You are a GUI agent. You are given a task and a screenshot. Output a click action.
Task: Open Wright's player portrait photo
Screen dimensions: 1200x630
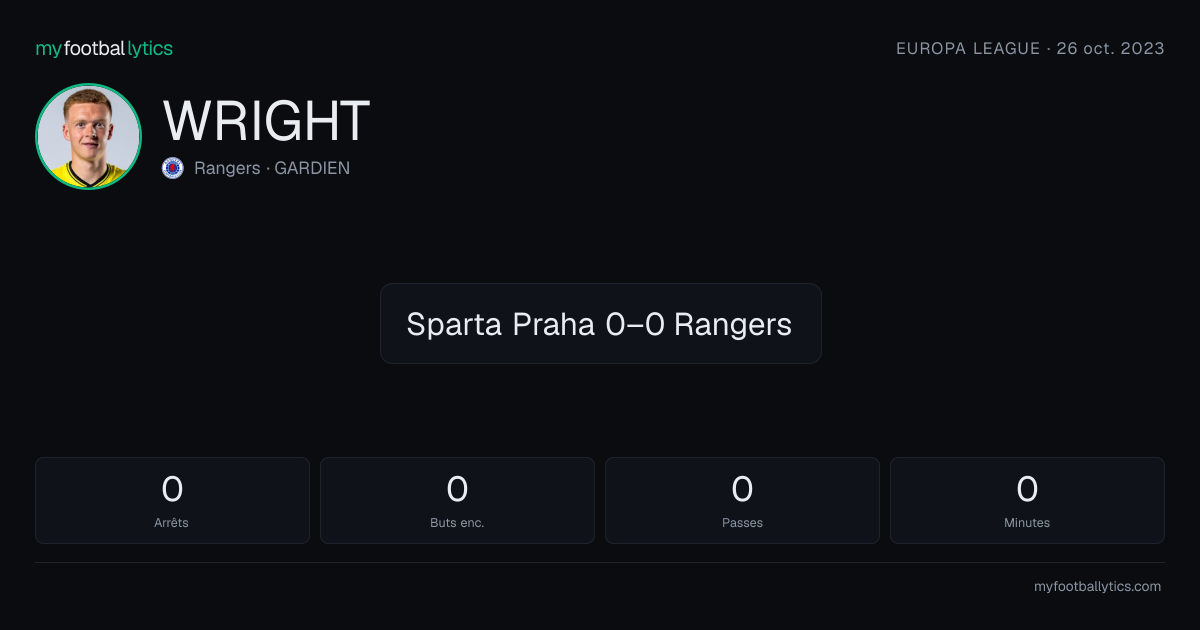point(88,136)
